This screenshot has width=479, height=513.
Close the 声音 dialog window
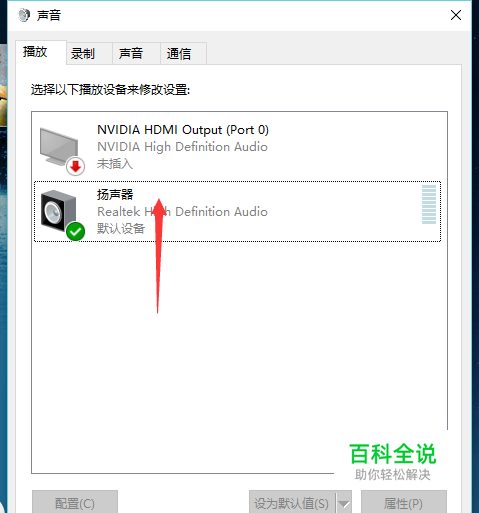456,15
